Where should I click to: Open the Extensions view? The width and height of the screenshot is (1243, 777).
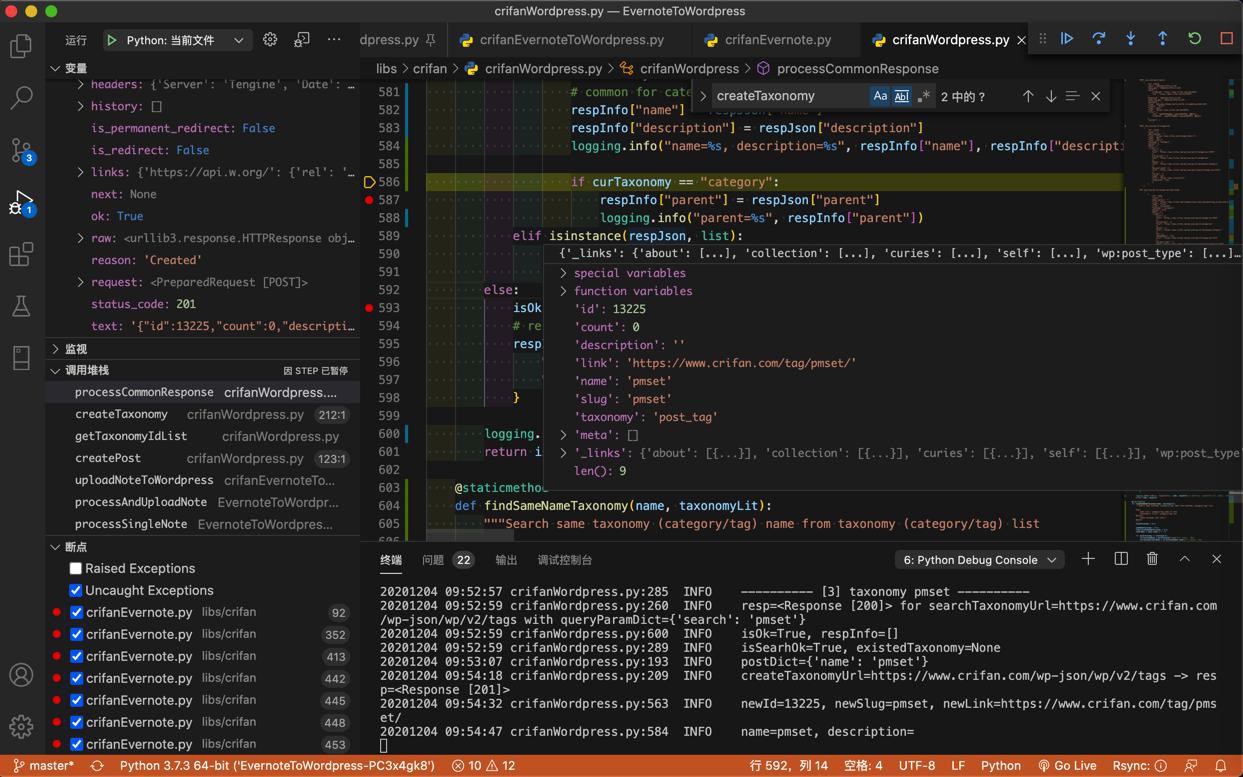point(21,254)
